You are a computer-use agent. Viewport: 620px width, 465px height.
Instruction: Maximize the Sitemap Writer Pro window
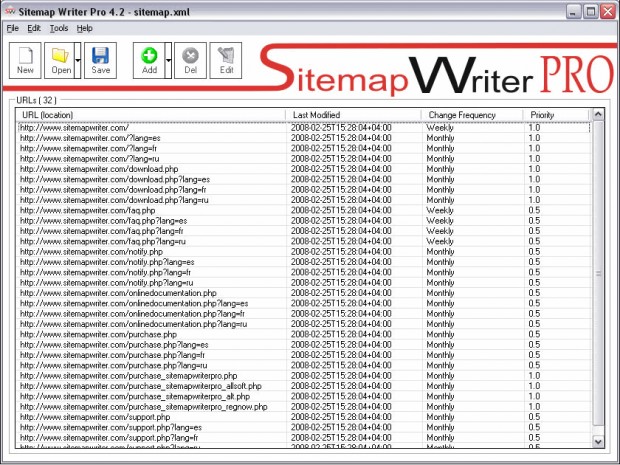(x=591, y=11)
